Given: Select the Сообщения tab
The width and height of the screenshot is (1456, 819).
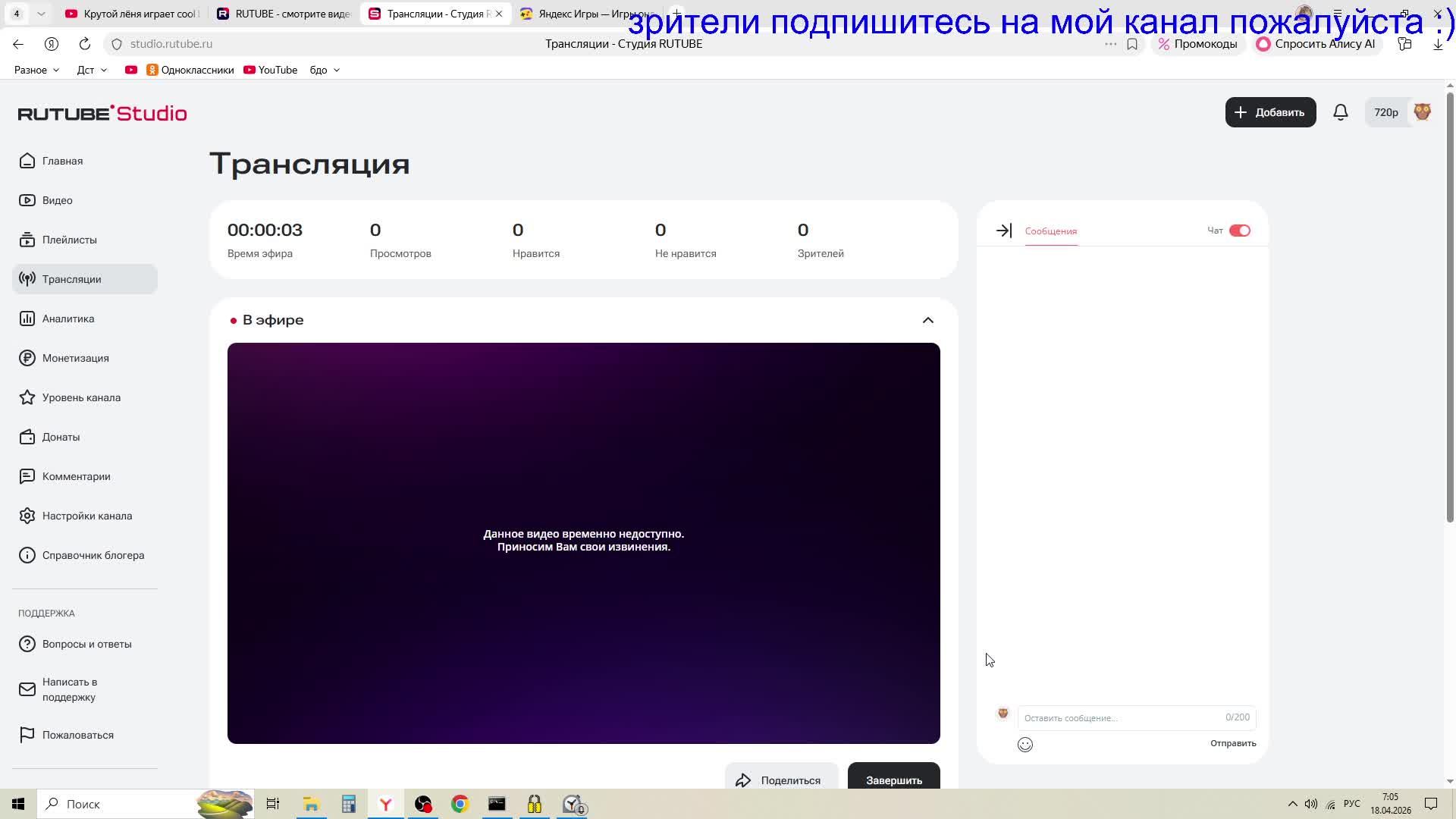Looking at the screenshot, I should [1050, 231].
